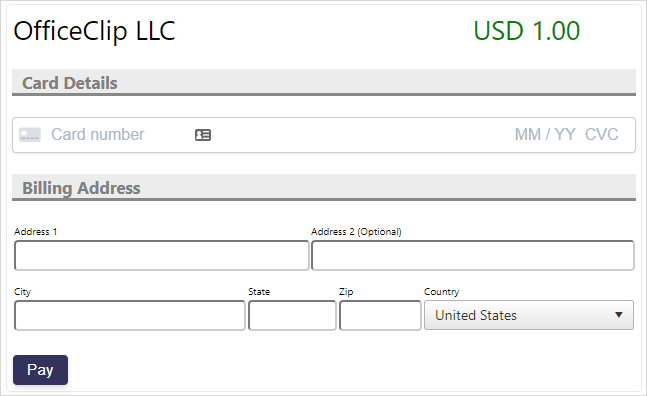Click the State text field

pos(292,315)
